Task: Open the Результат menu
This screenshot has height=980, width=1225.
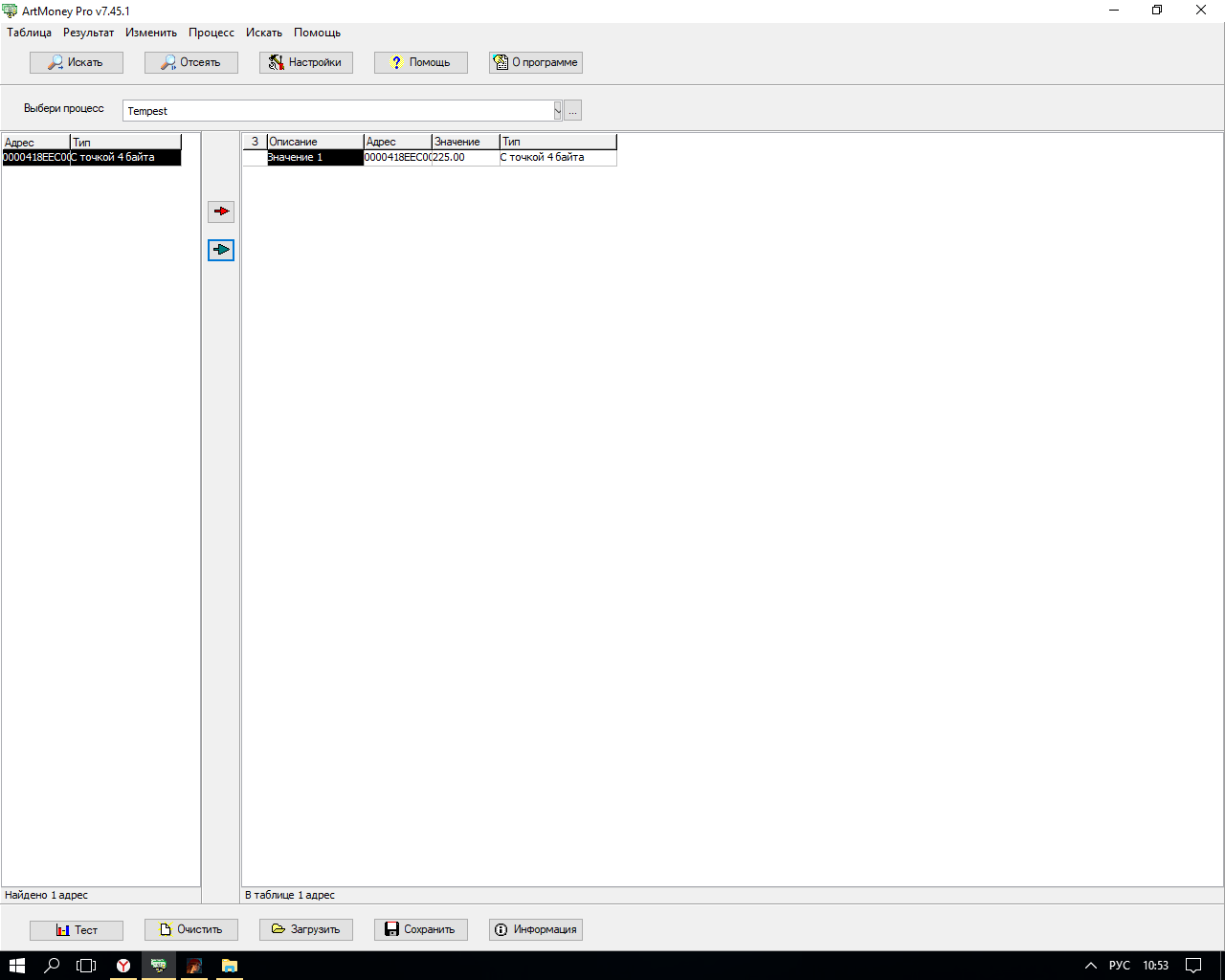Action: (x=89, y=33)
